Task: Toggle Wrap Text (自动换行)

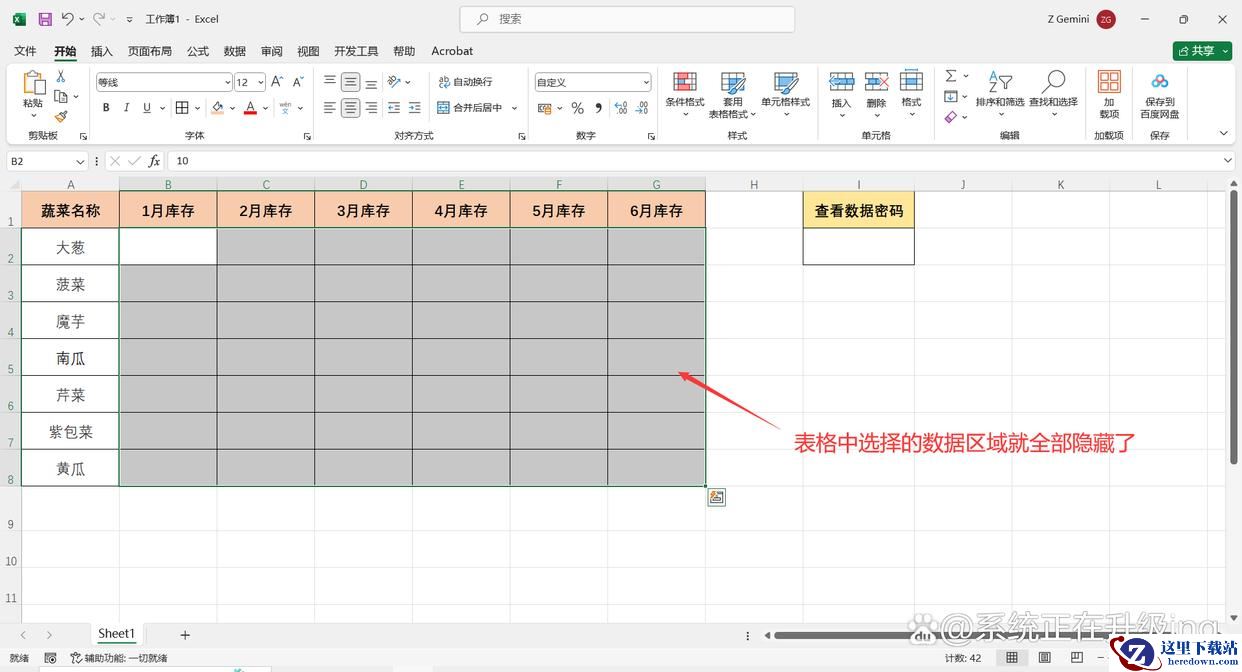Action: pyautogui.click(x=465, y=82)
